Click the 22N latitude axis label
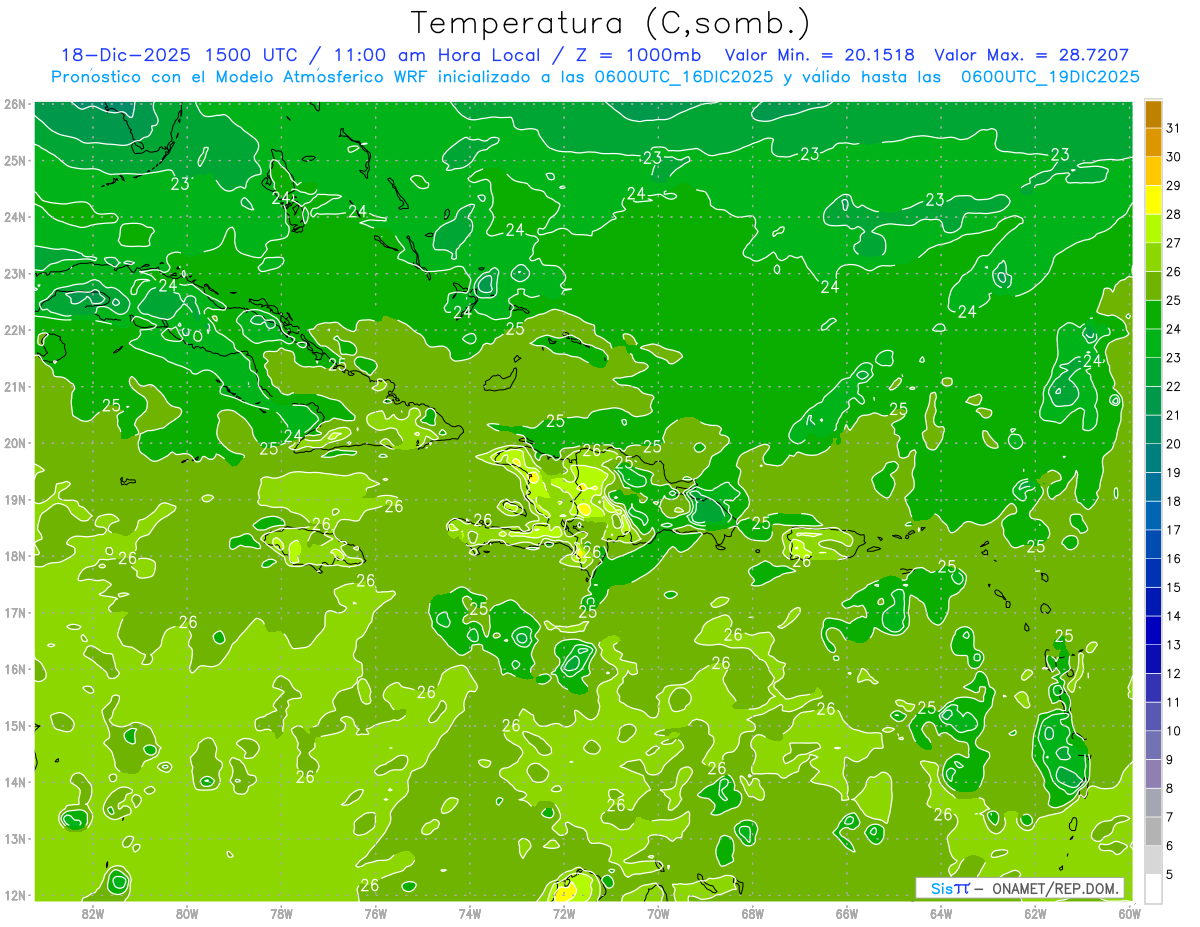 pyautogui.click(x=14, y=330)
